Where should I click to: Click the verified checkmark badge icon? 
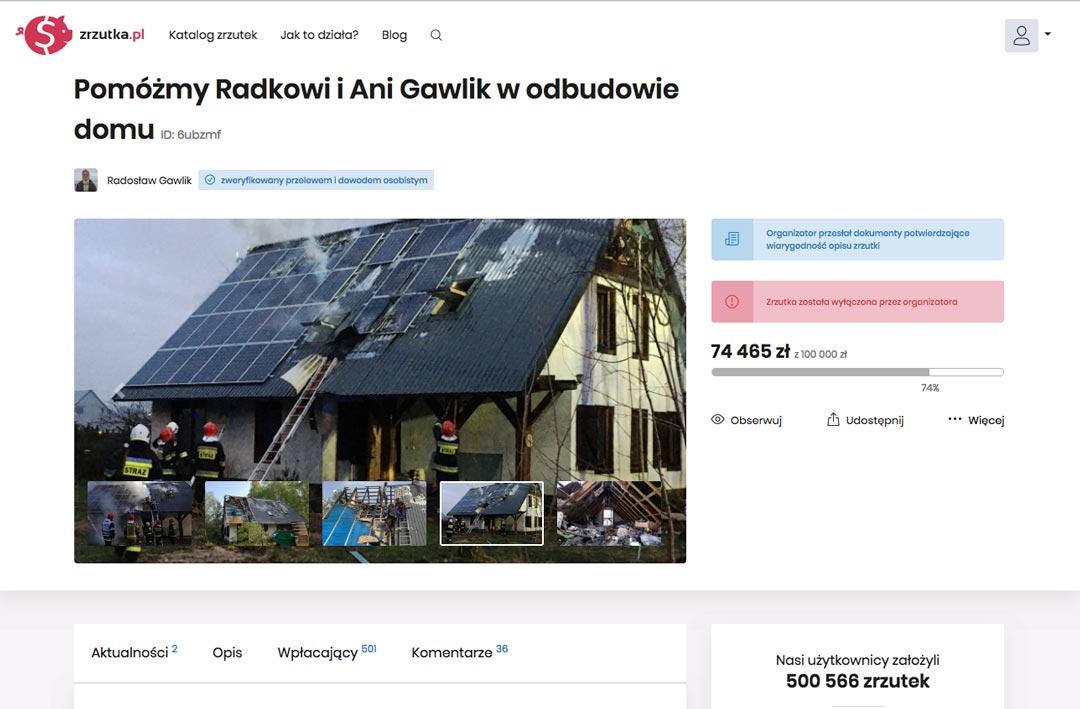[x=210, y=180]
